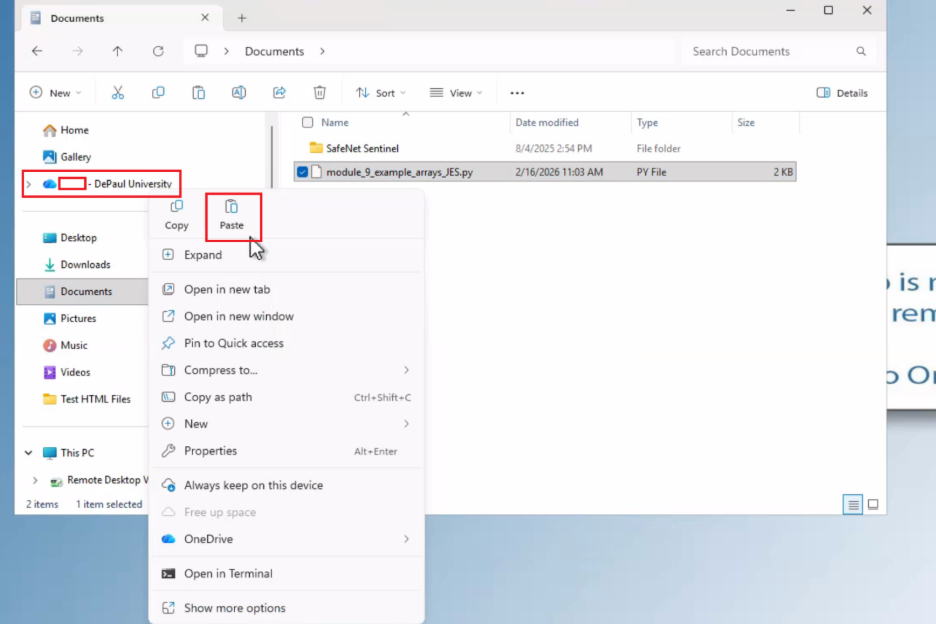Screen dimensions: 936x624
Task: Expand the DePaul University OneDrive tree node
Action: (29, 184)
